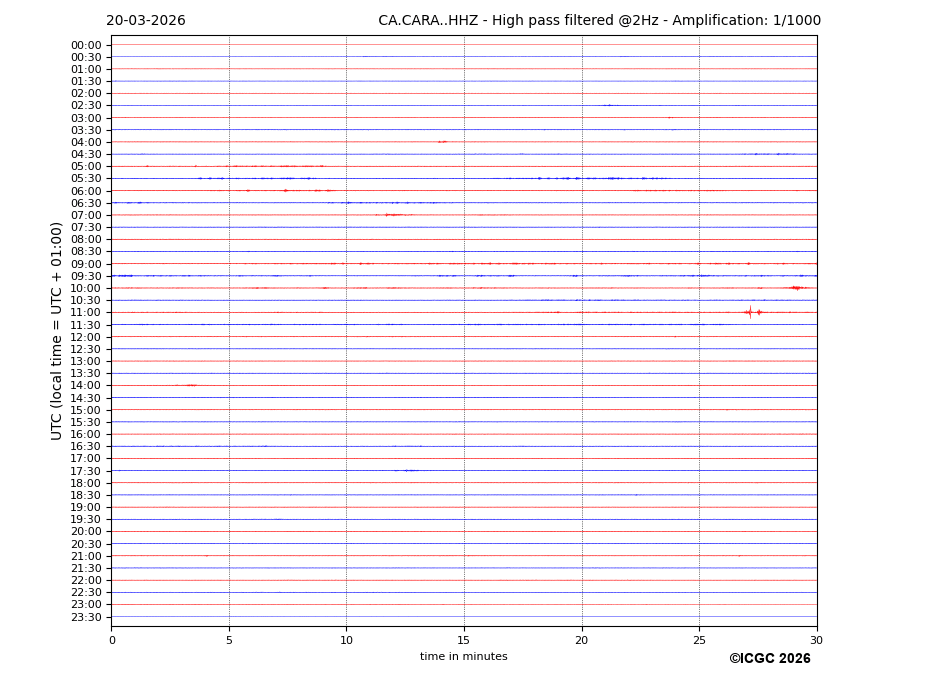Click the blue event on the 17:30 trace

[407, 470]
